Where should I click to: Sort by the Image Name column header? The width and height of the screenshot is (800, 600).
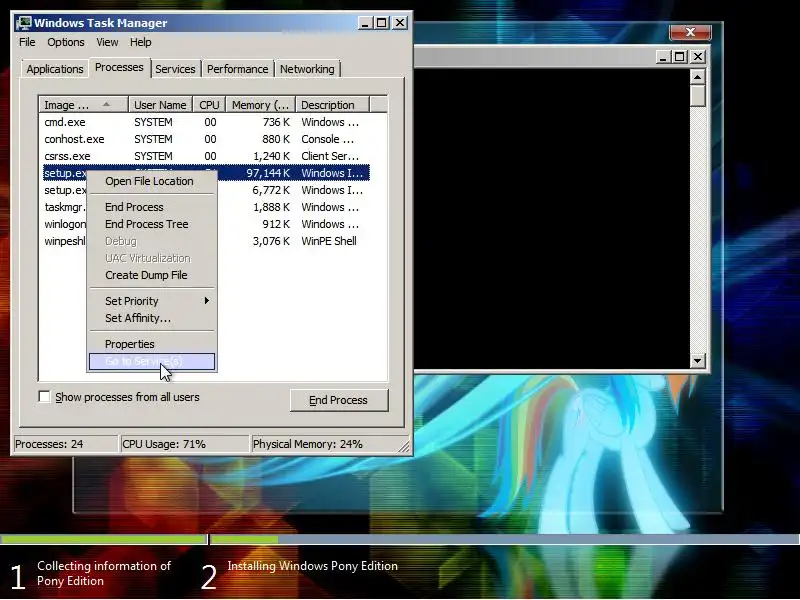coord(83,105)
